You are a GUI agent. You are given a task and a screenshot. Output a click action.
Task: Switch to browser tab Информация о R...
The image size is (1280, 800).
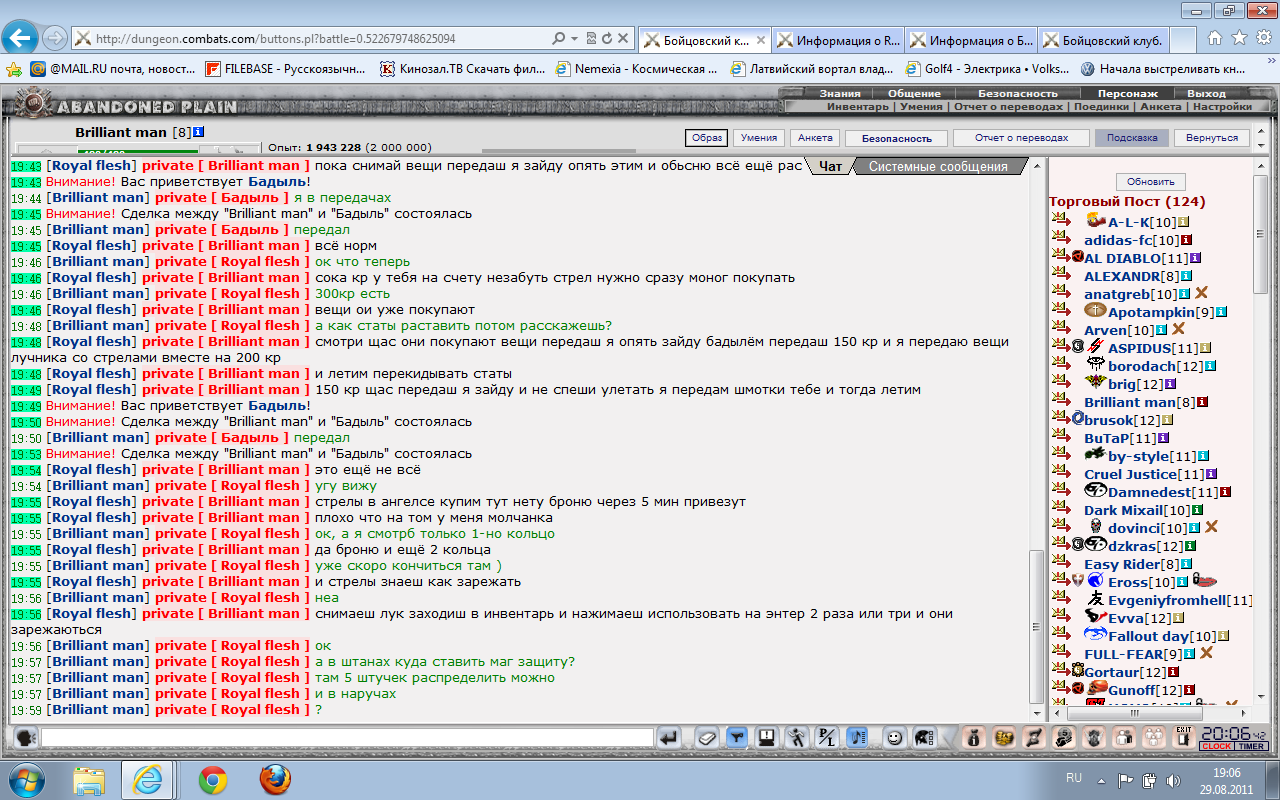(839, 41)
